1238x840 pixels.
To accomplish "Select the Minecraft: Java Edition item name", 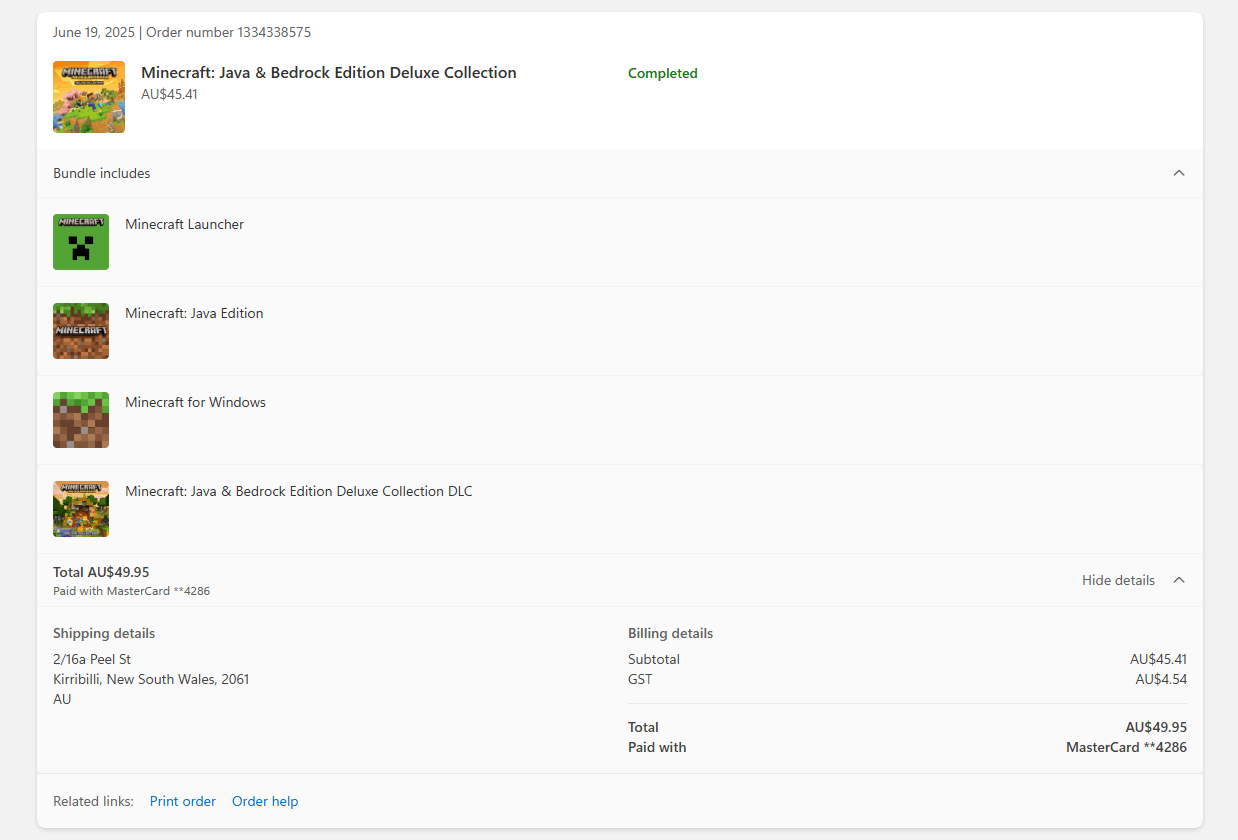I will click(x=194, y=313).
